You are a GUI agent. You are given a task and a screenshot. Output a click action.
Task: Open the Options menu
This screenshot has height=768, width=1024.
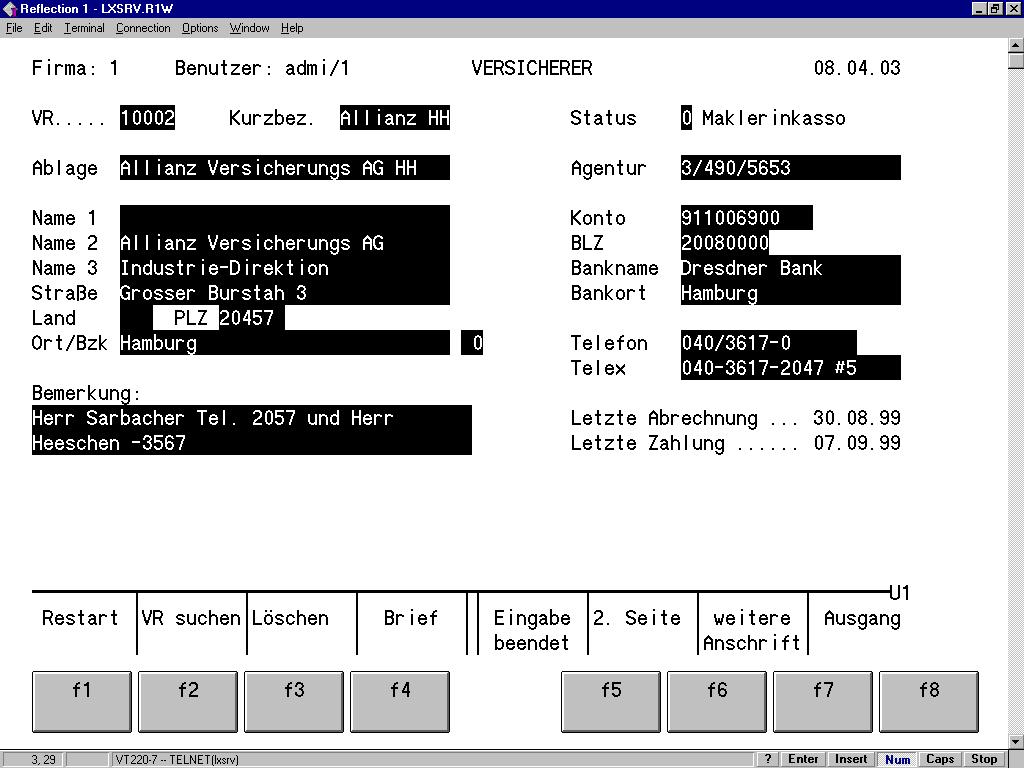coord(200,28)
